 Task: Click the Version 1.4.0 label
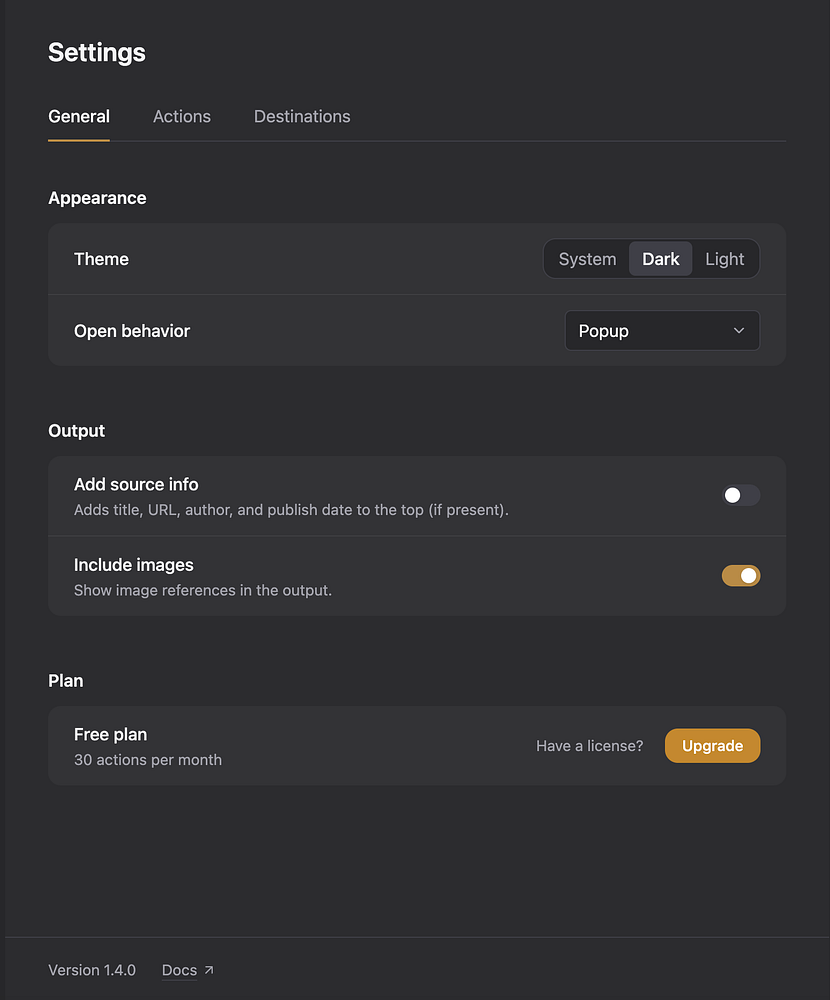tap(92, 970)
